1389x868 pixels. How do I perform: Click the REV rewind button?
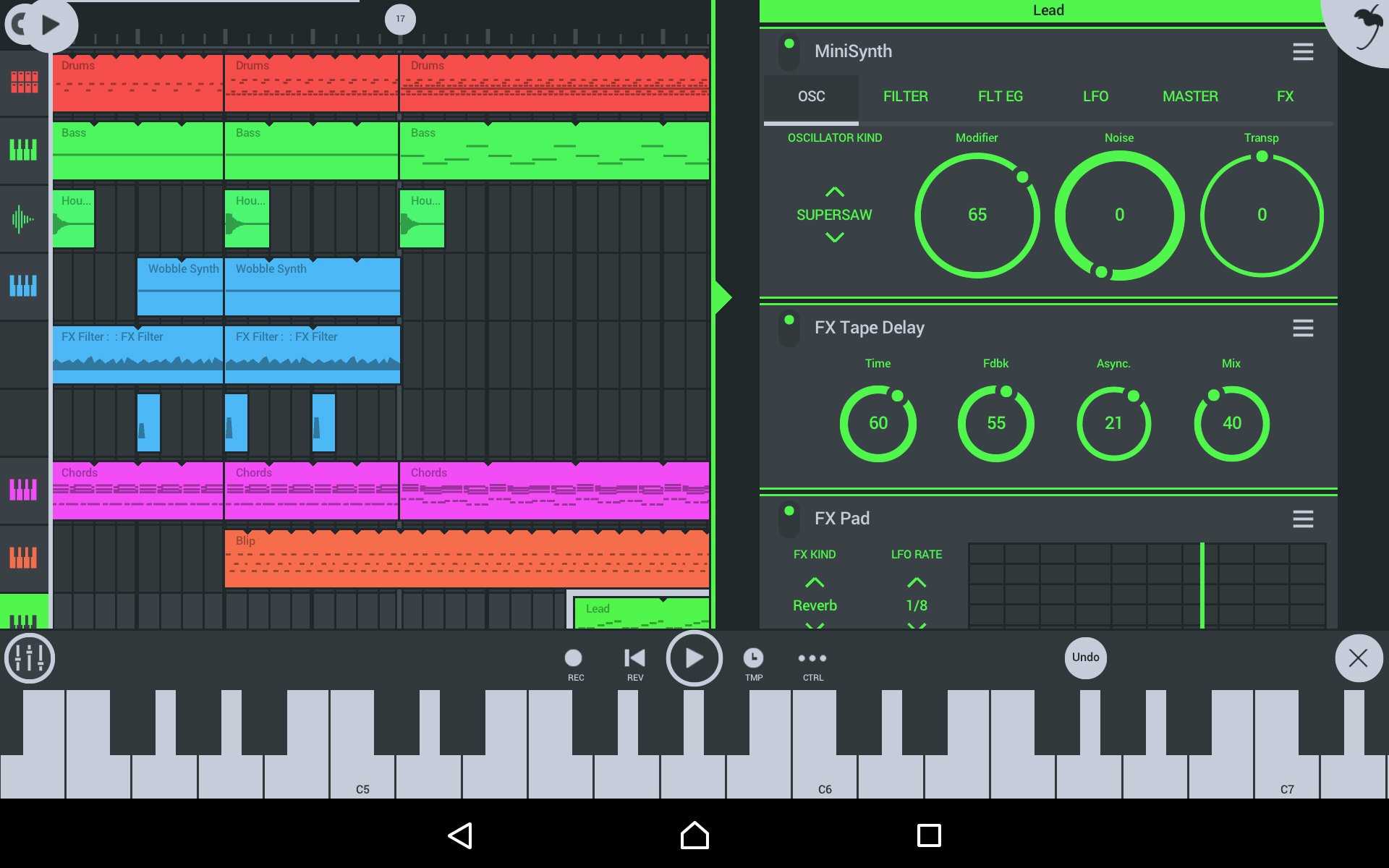pos(634,657)
